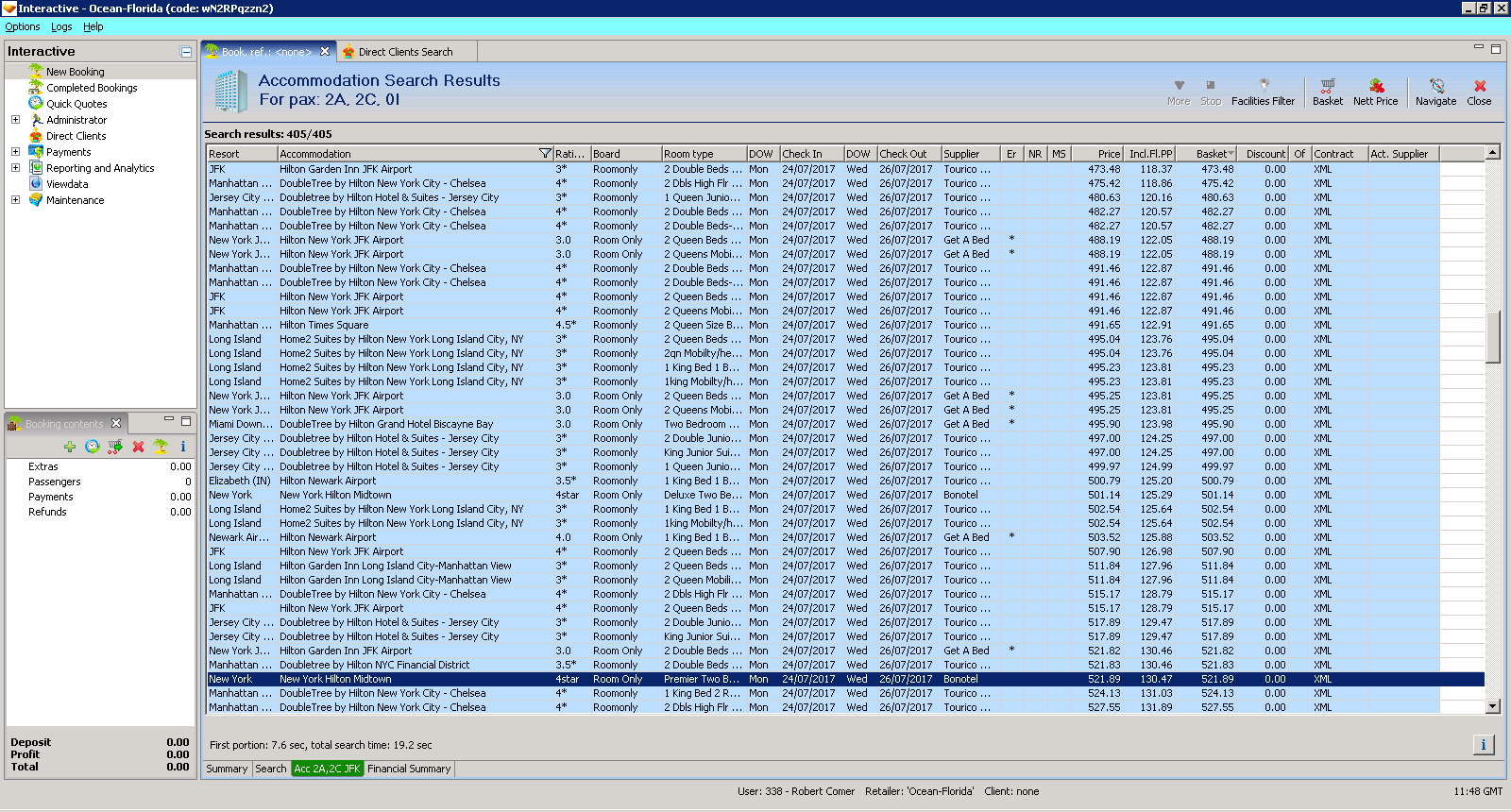
Task: Expand the Administrator tree node
Action: (x=15, y=119)
